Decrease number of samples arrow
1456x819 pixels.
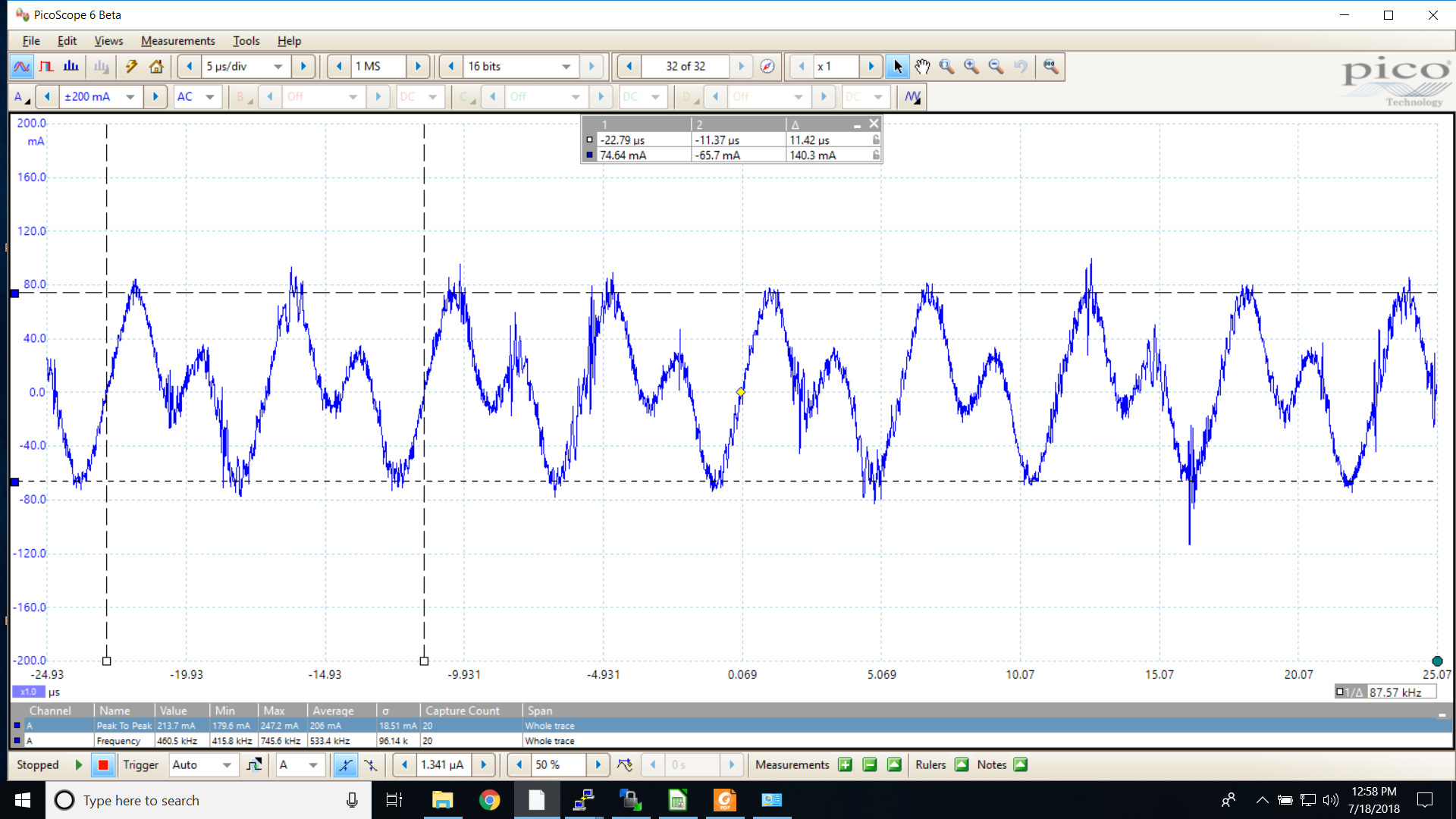tap(339, 67)
